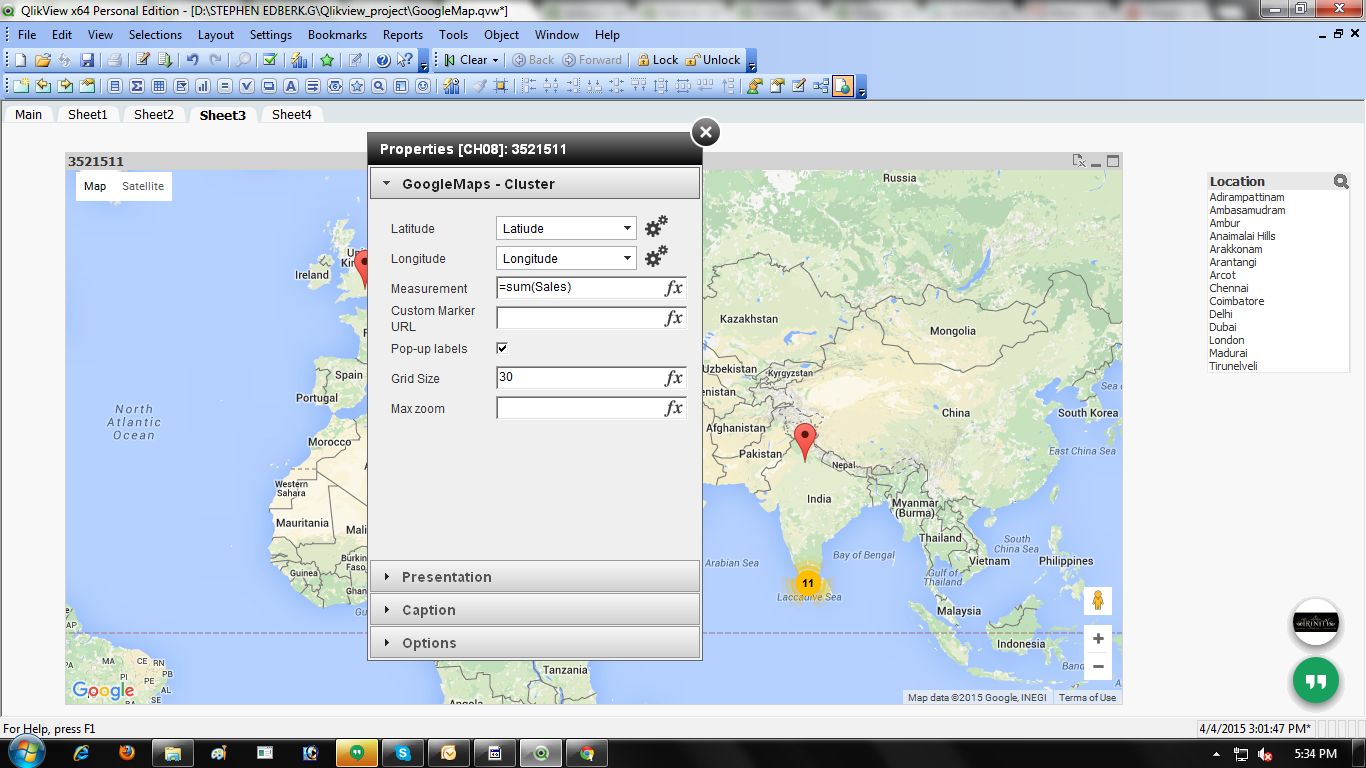Screen dimensions: 1366x768
Task: Create a Chart with bar chart icon
Action: 203,86
